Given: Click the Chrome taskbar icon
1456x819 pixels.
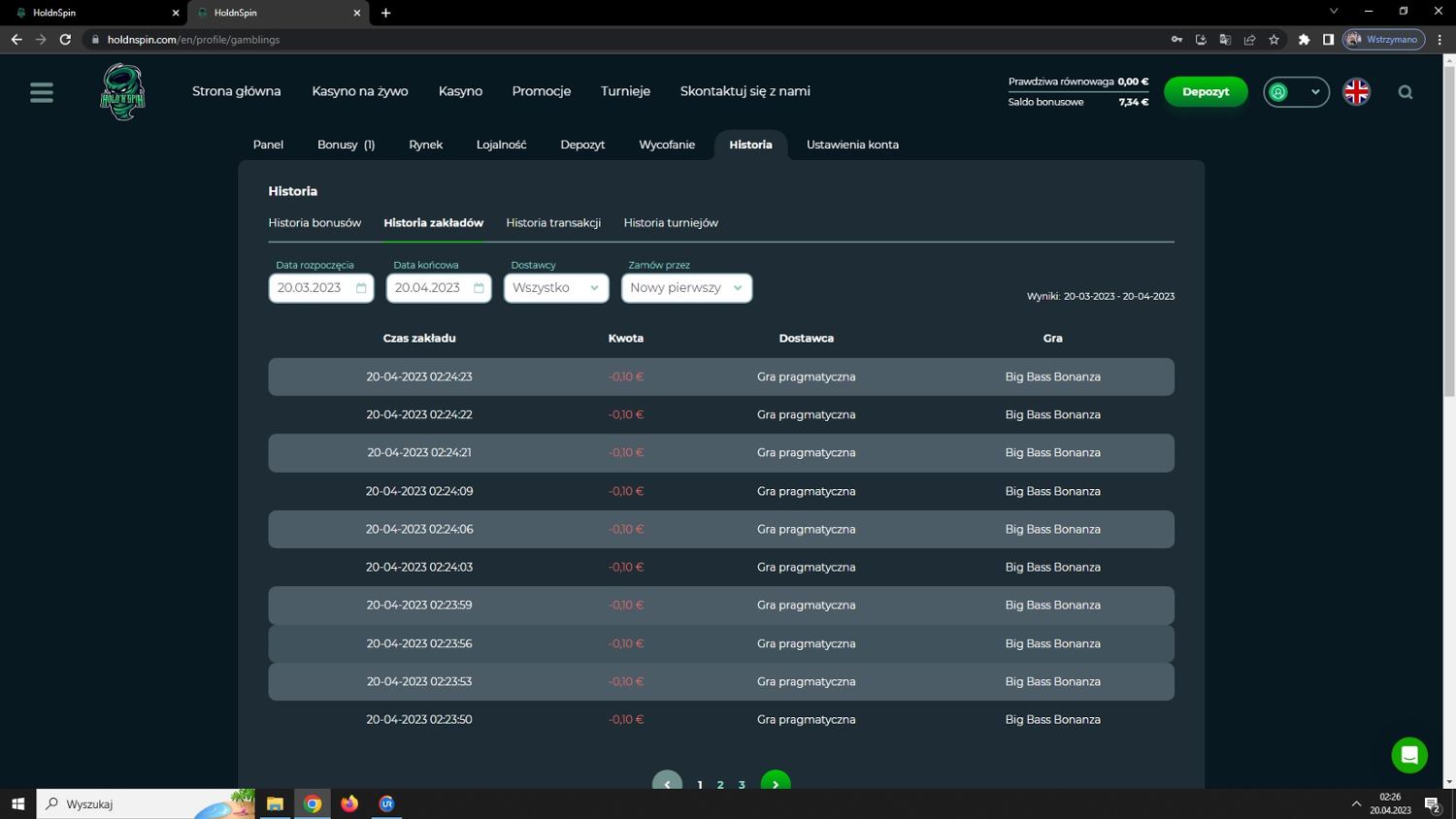Looking at the screenshot, I should pyautogui.click(x=313, y=803).
